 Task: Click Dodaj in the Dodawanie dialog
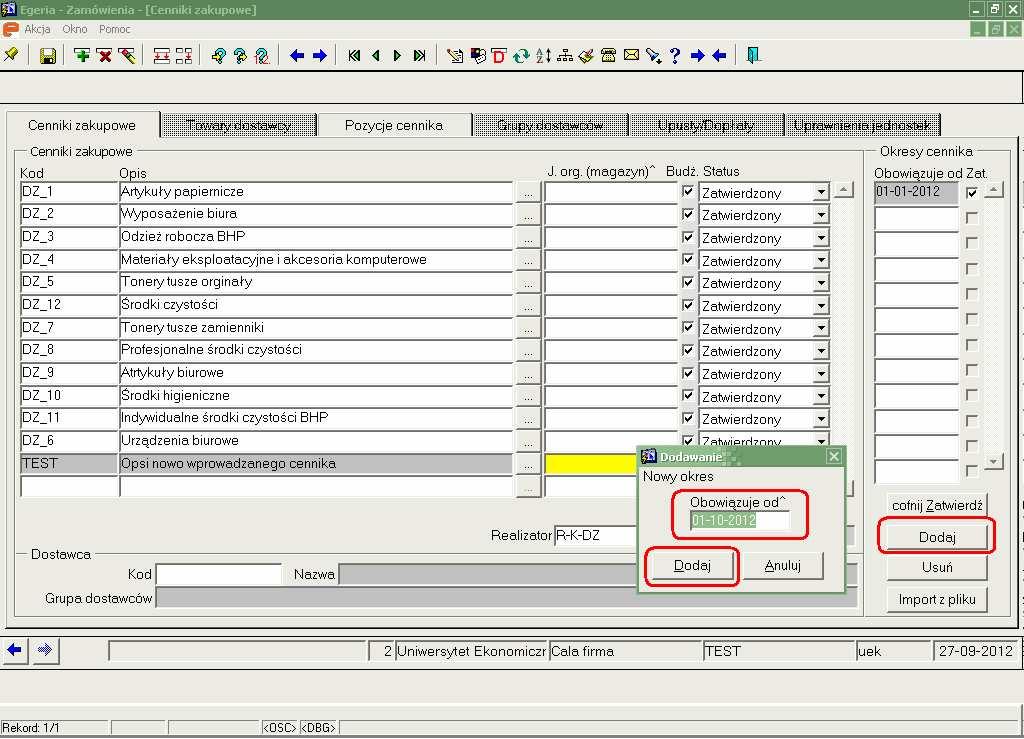pyautogui.click(x=692, y=565)
